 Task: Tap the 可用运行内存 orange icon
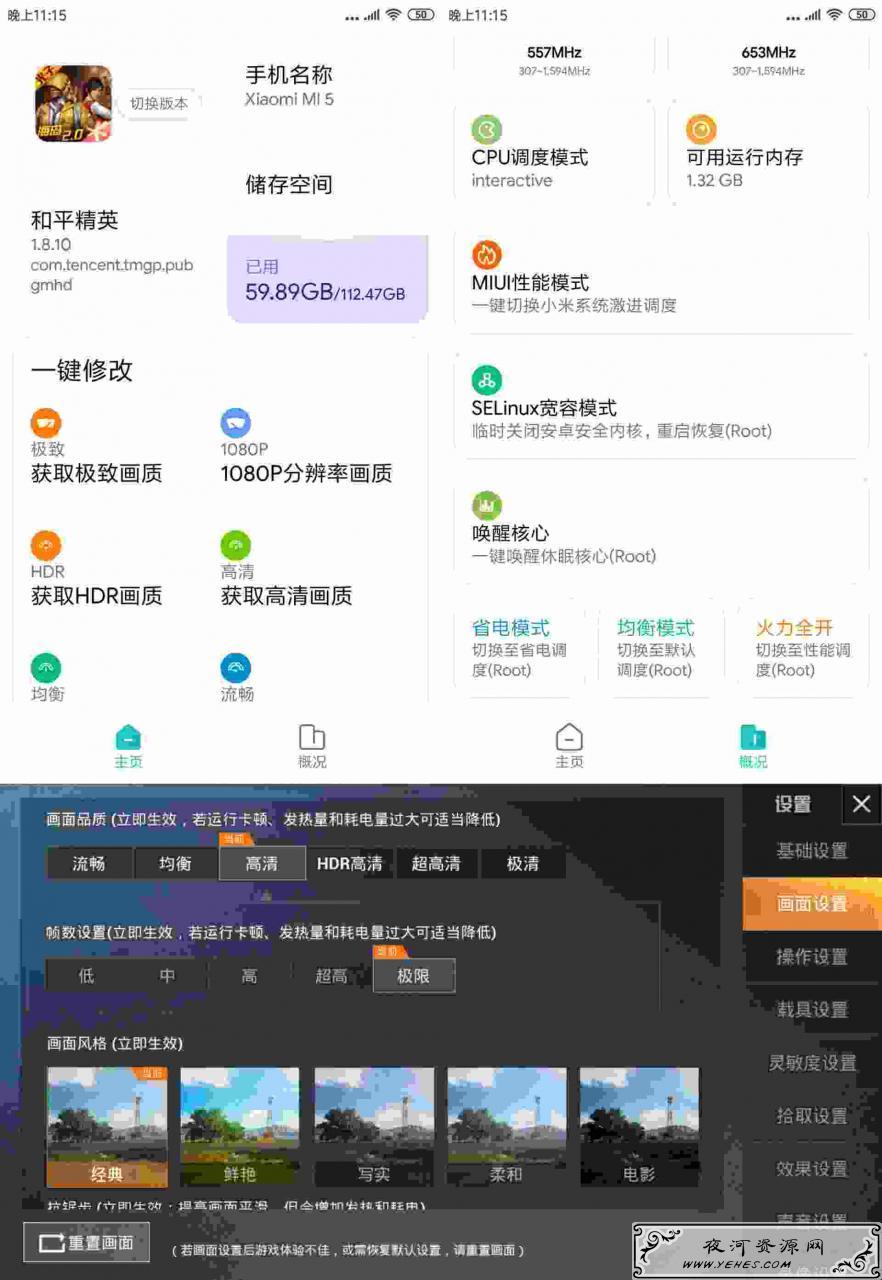pyautogui.click(x=701, y=130)
